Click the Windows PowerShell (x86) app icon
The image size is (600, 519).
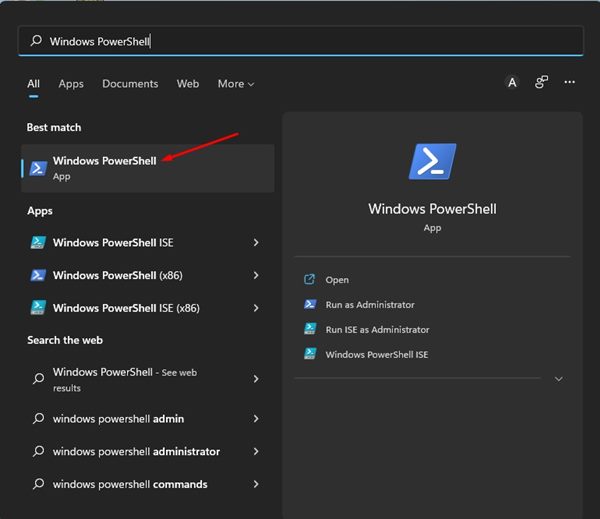click(38, 275)
